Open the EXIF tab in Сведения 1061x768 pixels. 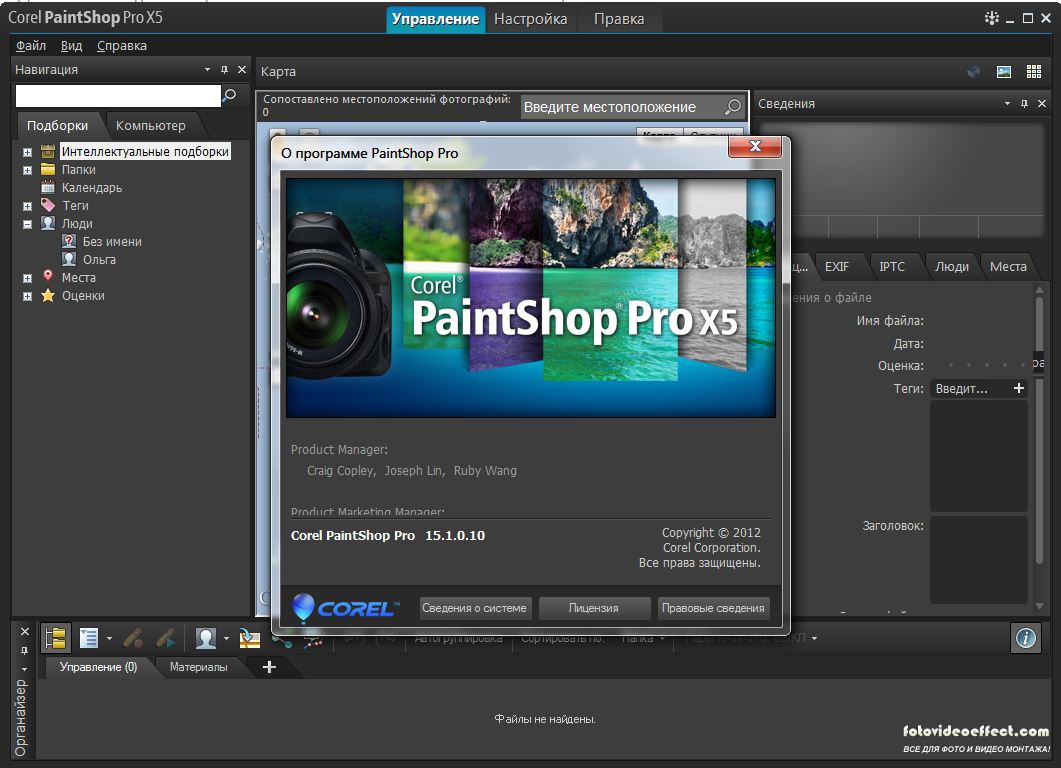tap(837, 267)
